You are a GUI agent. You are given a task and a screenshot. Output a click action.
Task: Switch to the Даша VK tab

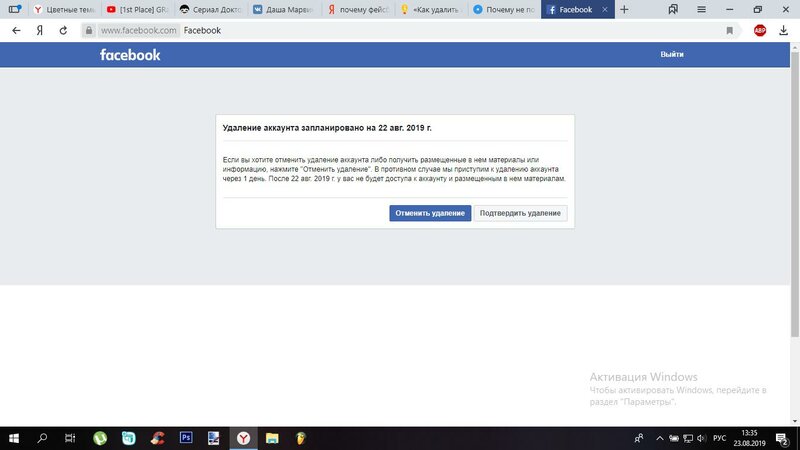(x=285, y=9)
